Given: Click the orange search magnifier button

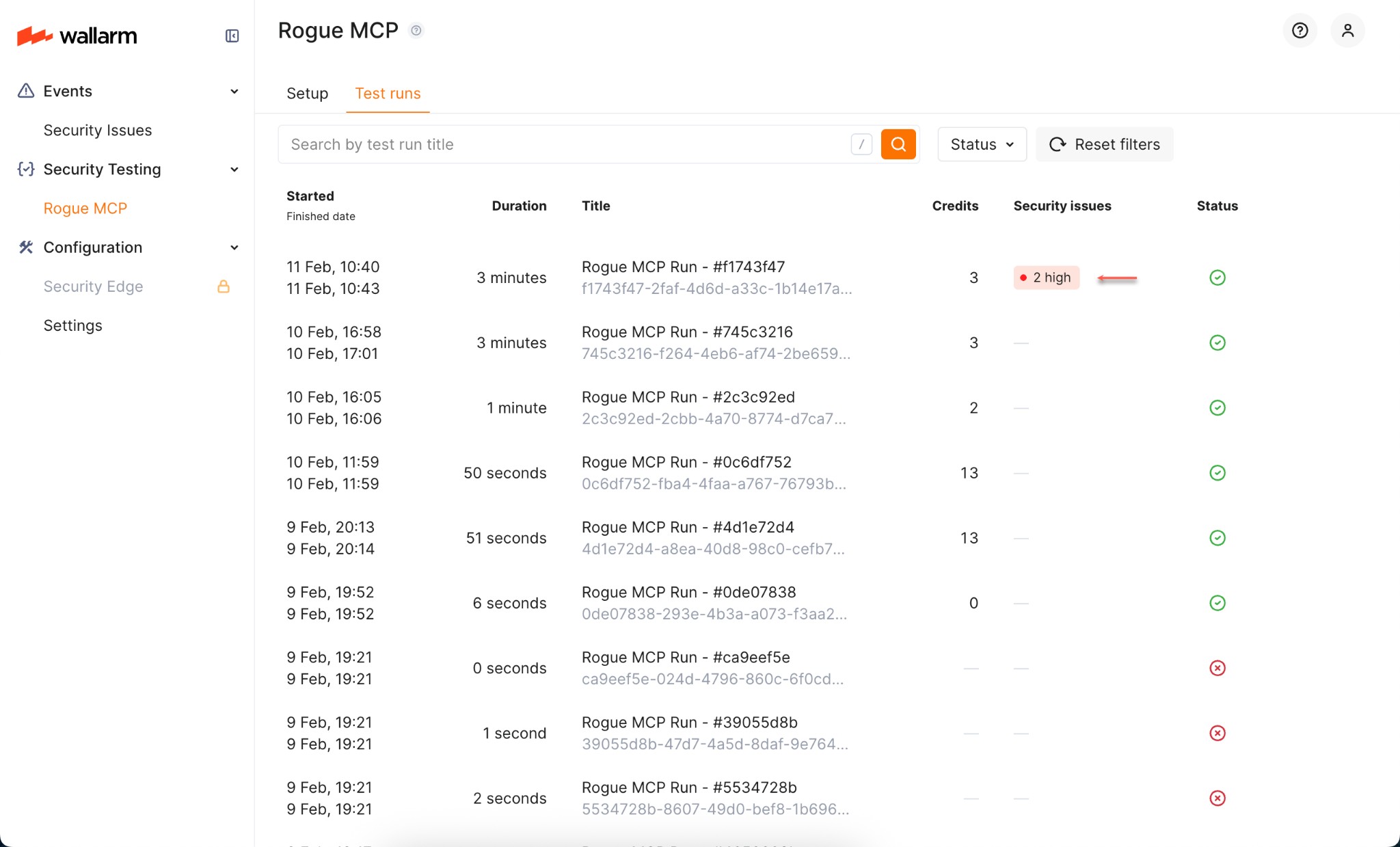Looking at the screenshot, I should (x=898, y=144).
